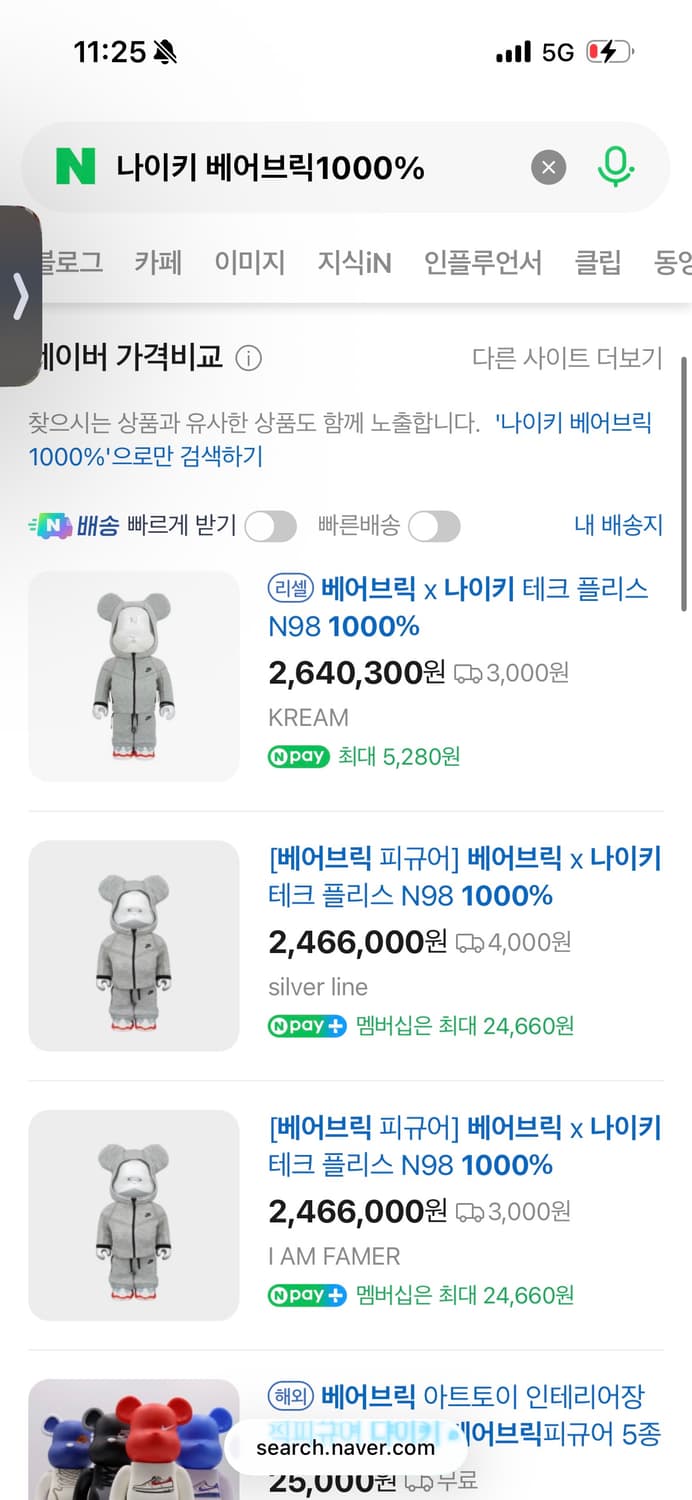The image size is (692, 1500).
Task: Tap 내 배송지 to set delivery address
Action: [x=617, y=525]
